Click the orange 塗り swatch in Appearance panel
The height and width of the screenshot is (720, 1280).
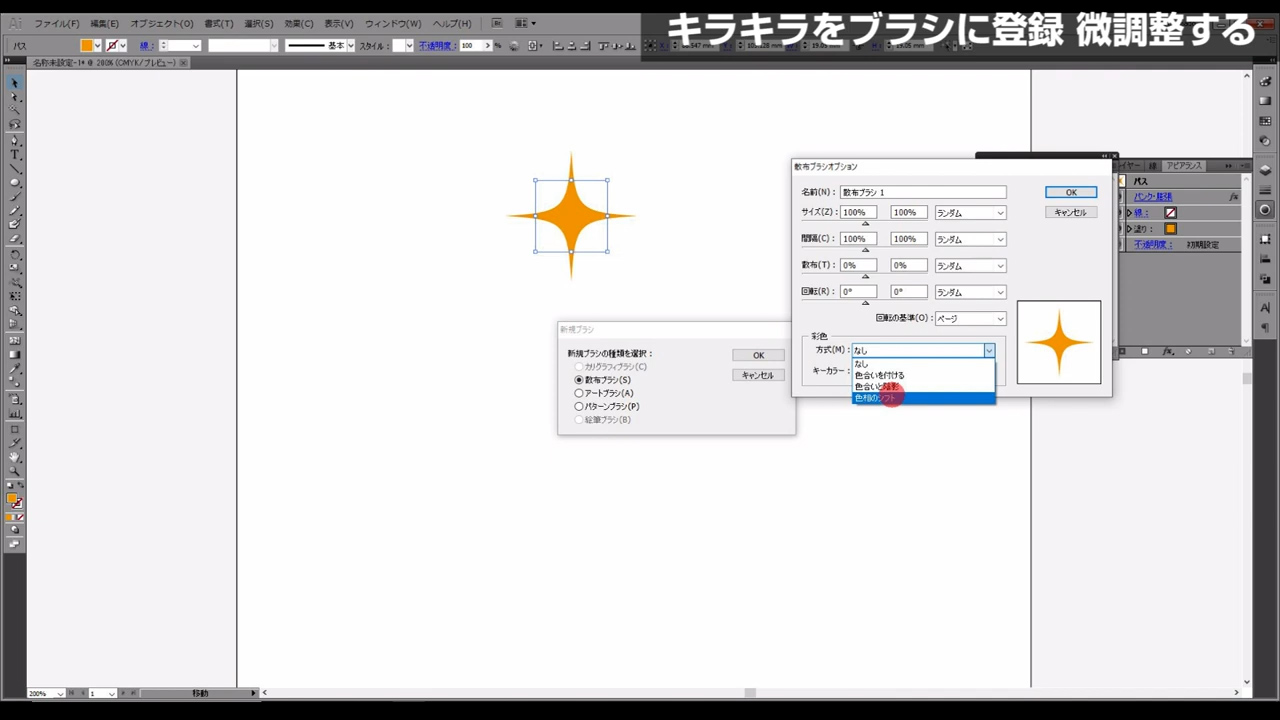[1170, 229]
